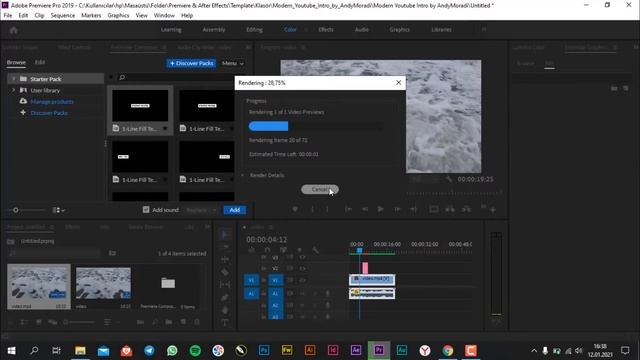Switch to the Color workspace tab
640x360 pixels.
[x=290, y=29]
